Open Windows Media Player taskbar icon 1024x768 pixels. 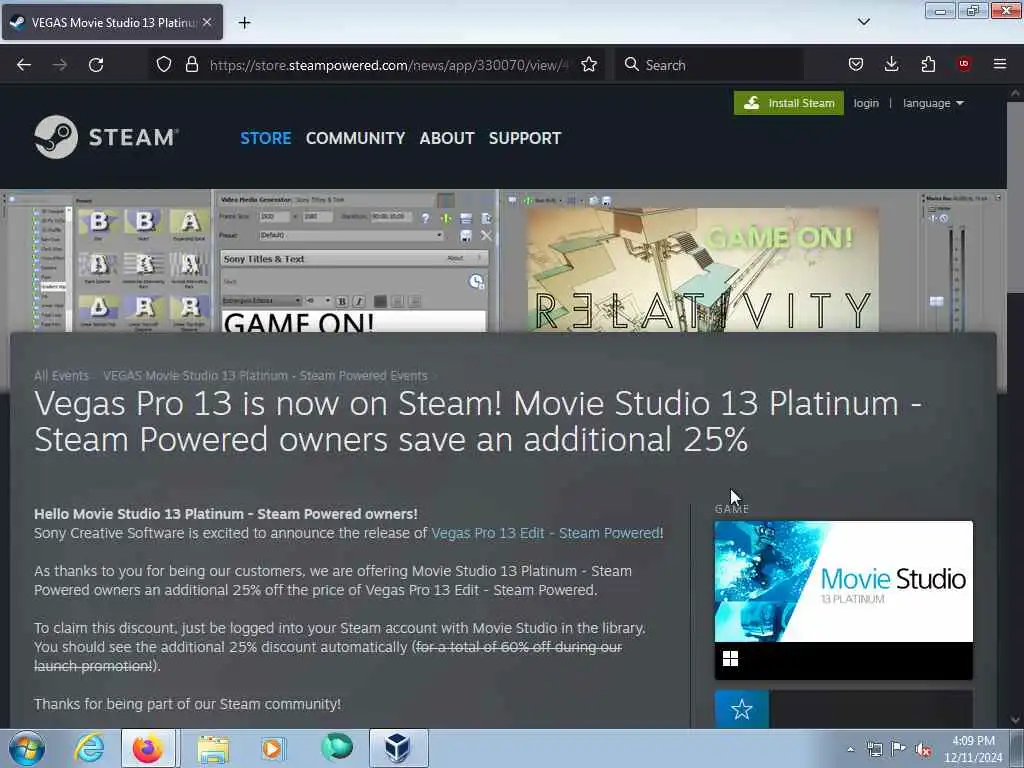[x=273, y=748]
